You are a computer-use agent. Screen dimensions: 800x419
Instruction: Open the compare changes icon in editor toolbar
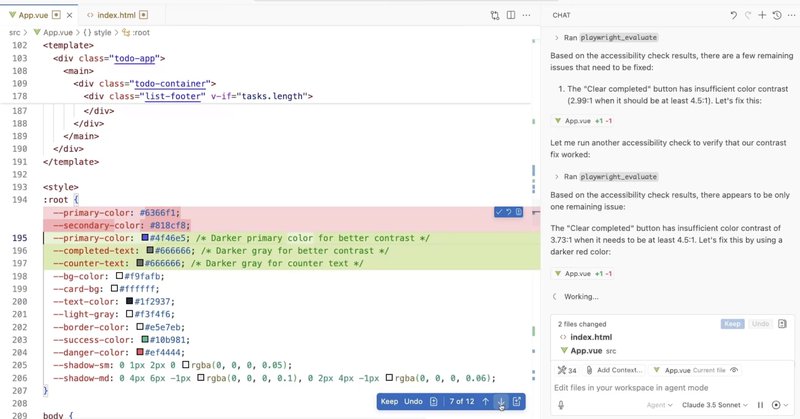(494, 15)
